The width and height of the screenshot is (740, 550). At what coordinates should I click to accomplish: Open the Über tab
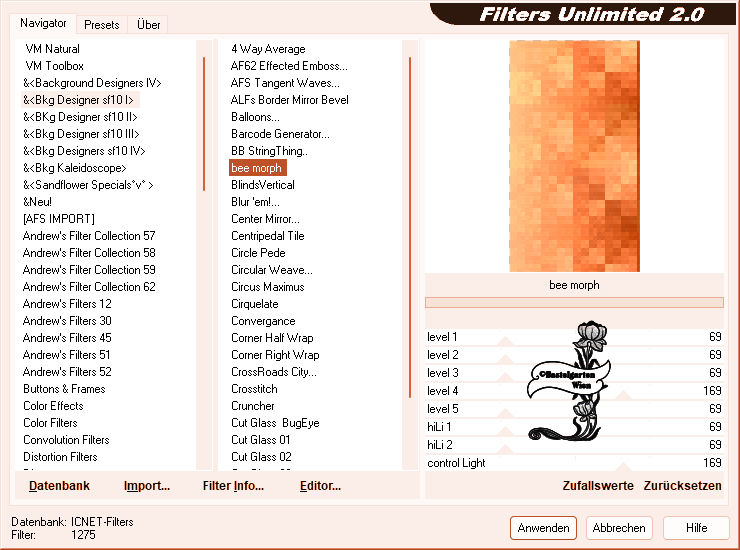coord(148,25)
